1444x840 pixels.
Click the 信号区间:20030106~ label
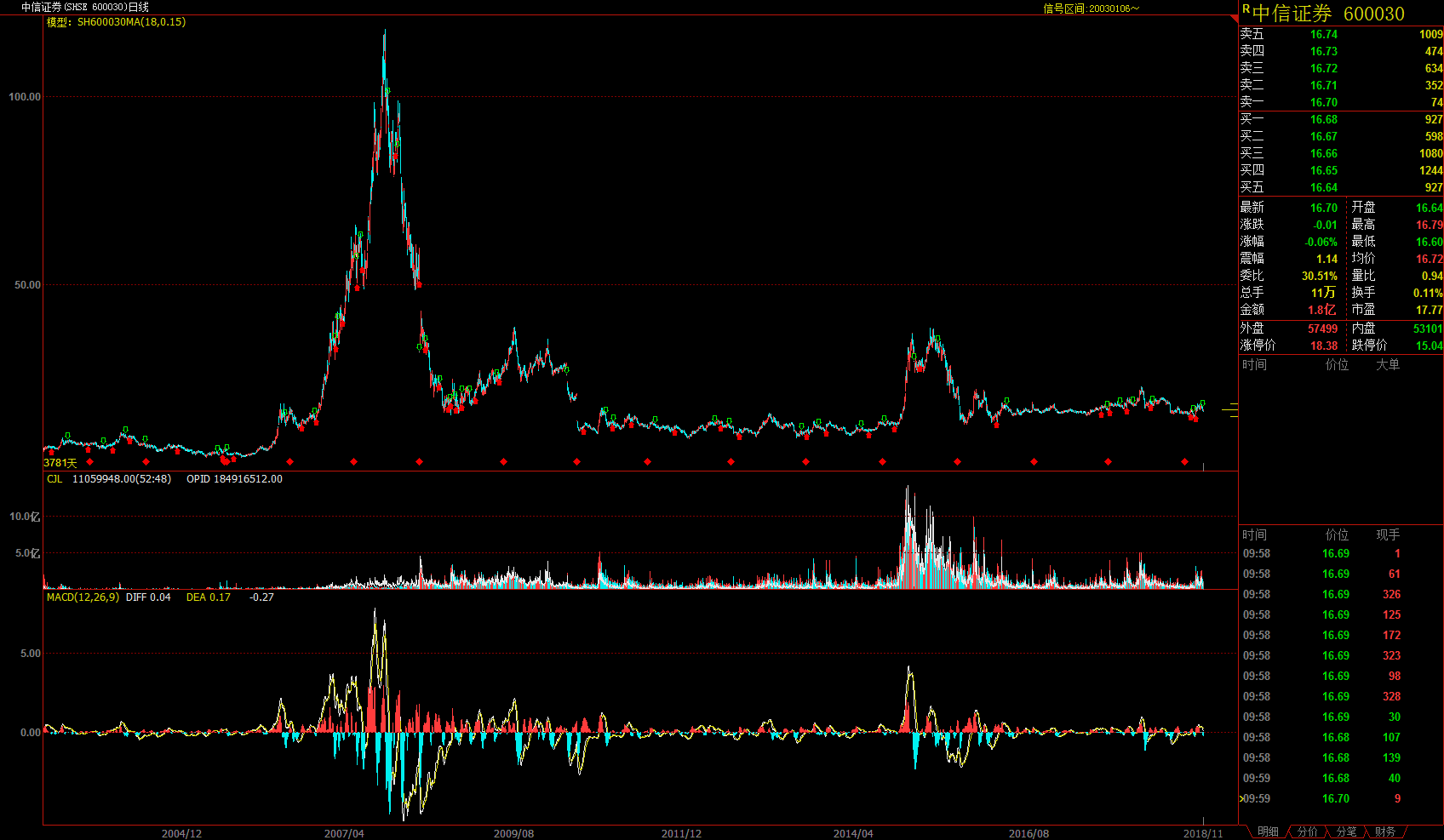tap(1091, 9)
